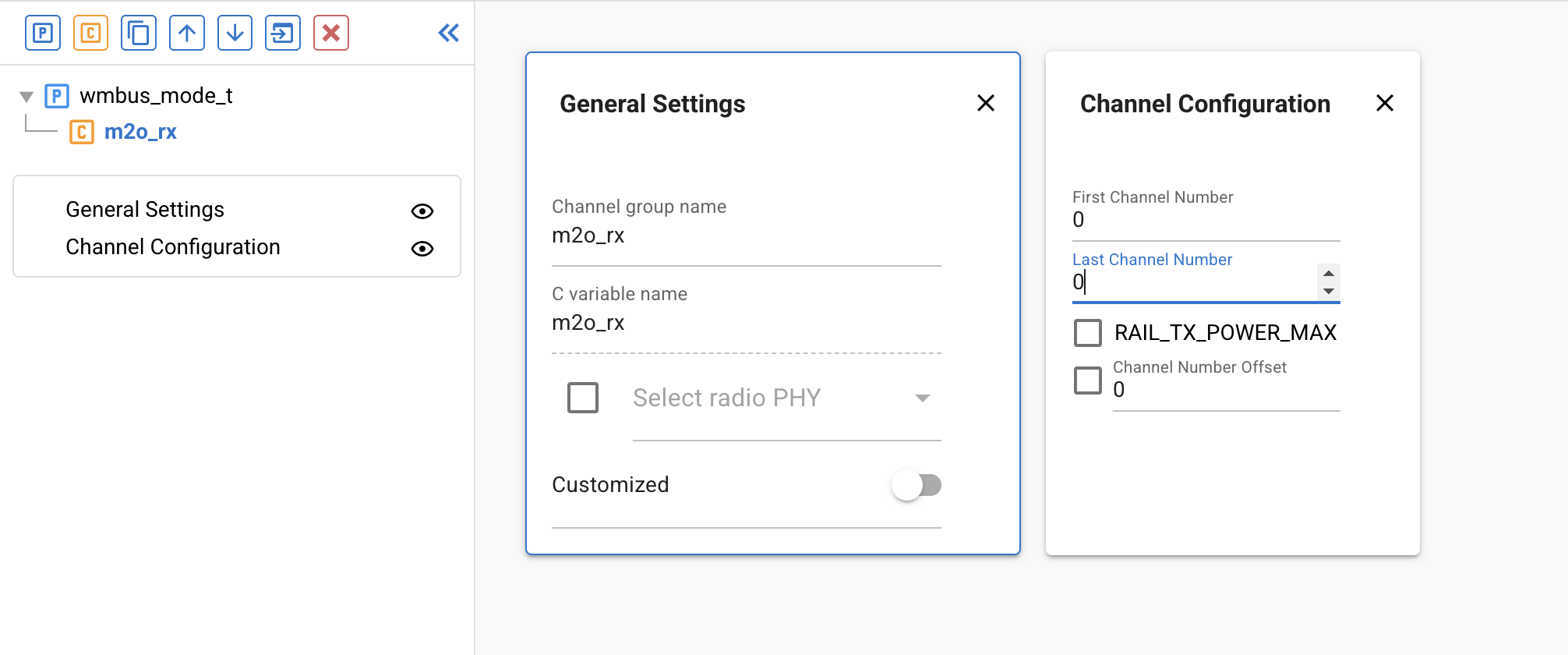Check the RAIL_TX_POWER_MAX checkbox
Viewport: 1568px width, 655px height.
click(x=1088, y=333)
